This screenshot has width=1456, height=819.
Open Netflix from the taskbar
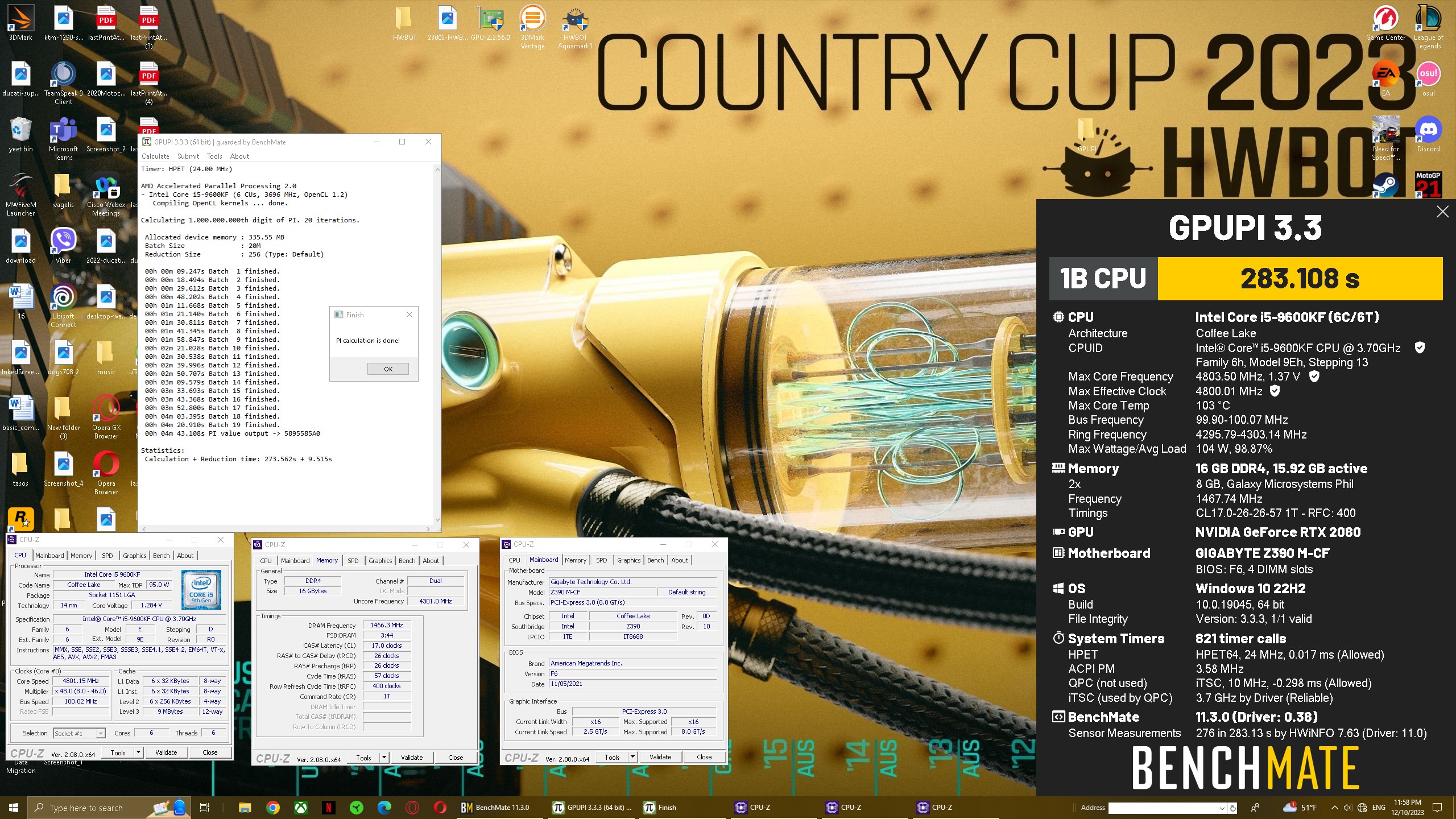coord(328,807)
